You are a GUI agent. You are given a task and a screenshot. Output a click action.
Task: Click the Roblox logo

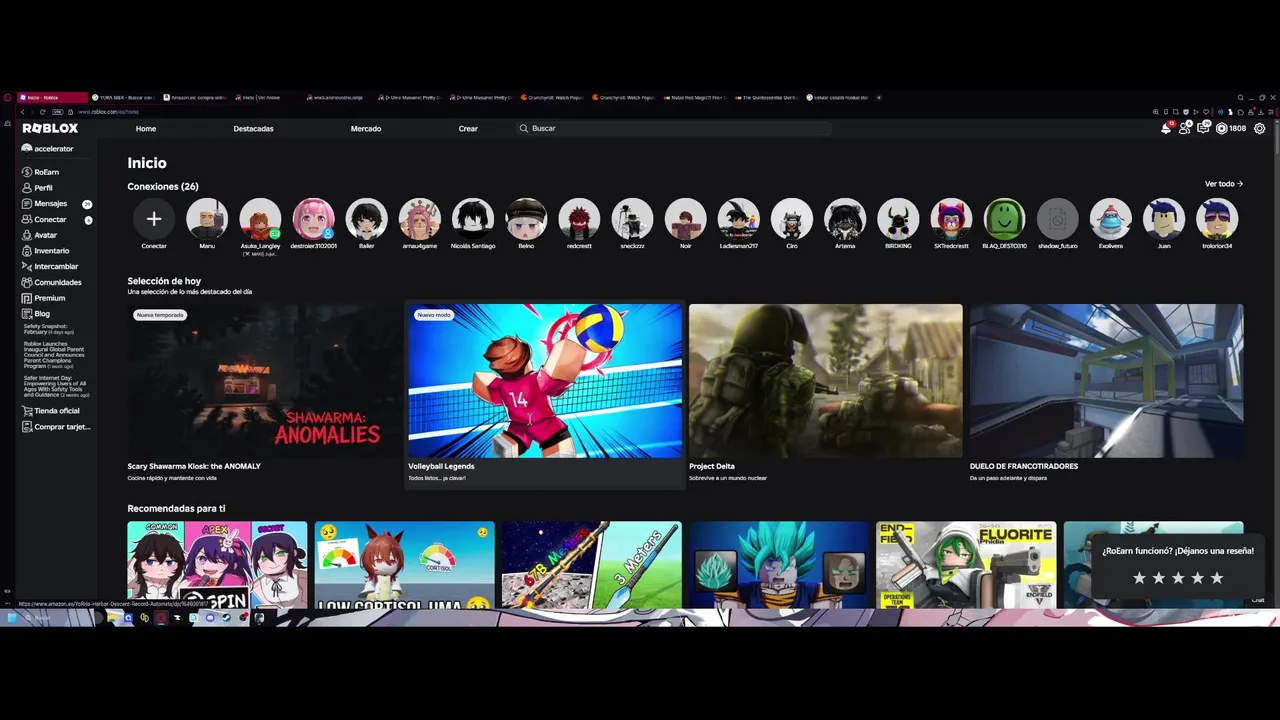pyautogui.click(x=50, y=128)
